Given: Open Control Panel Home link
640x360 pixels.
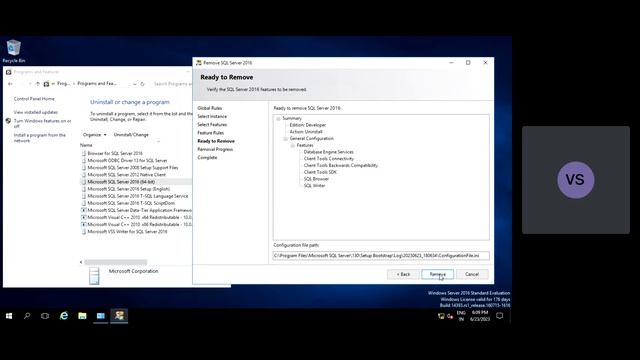Looking at the screenshot, I should (x=34, y=99).
